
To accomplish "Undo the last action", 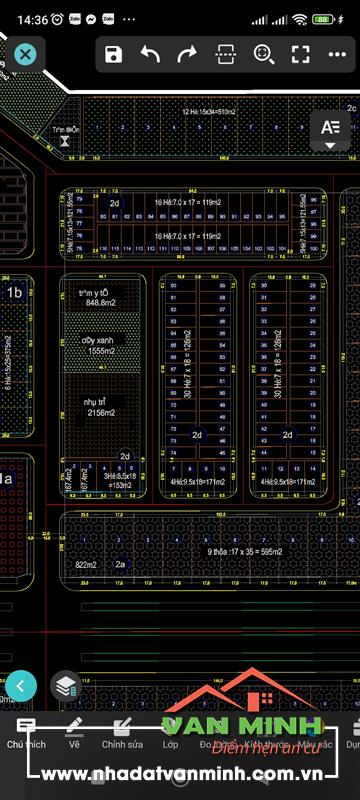I will tap(150, 54).
